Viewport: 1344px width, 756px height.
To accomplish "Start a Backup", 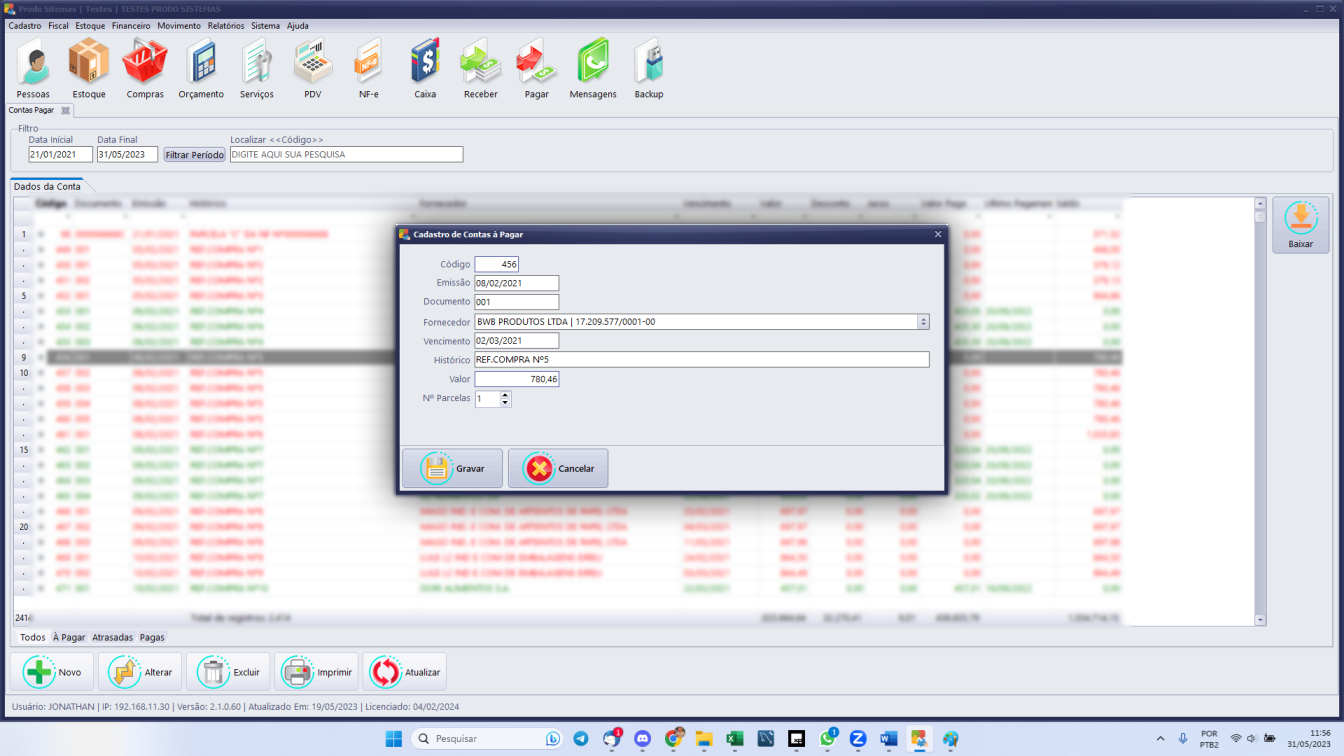I will tap(648, 67).
